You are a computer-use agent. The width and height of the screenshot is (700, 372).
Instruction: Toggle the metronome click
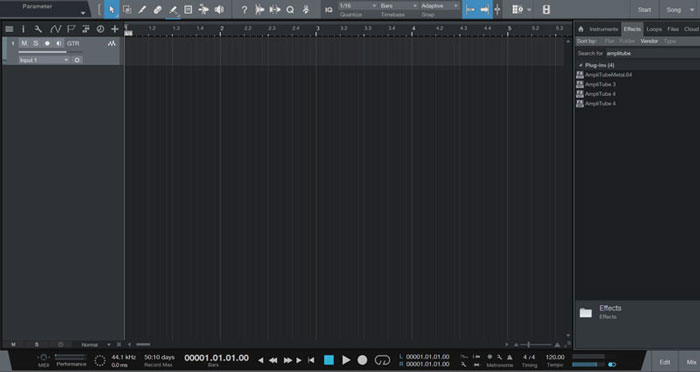509,357
